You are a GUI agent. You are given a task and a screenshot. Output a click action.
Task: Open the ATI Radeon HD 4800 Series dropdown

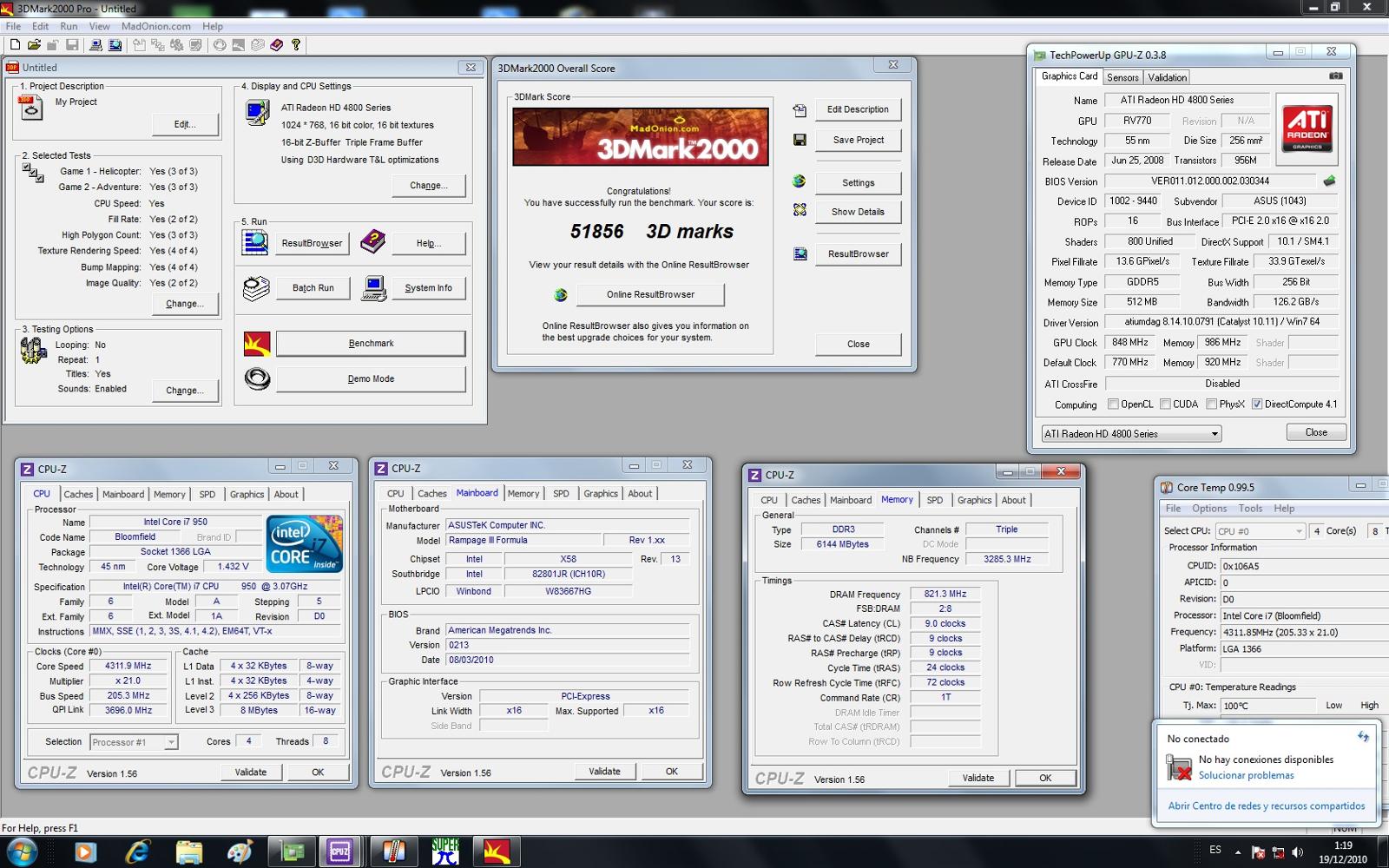1131,433
